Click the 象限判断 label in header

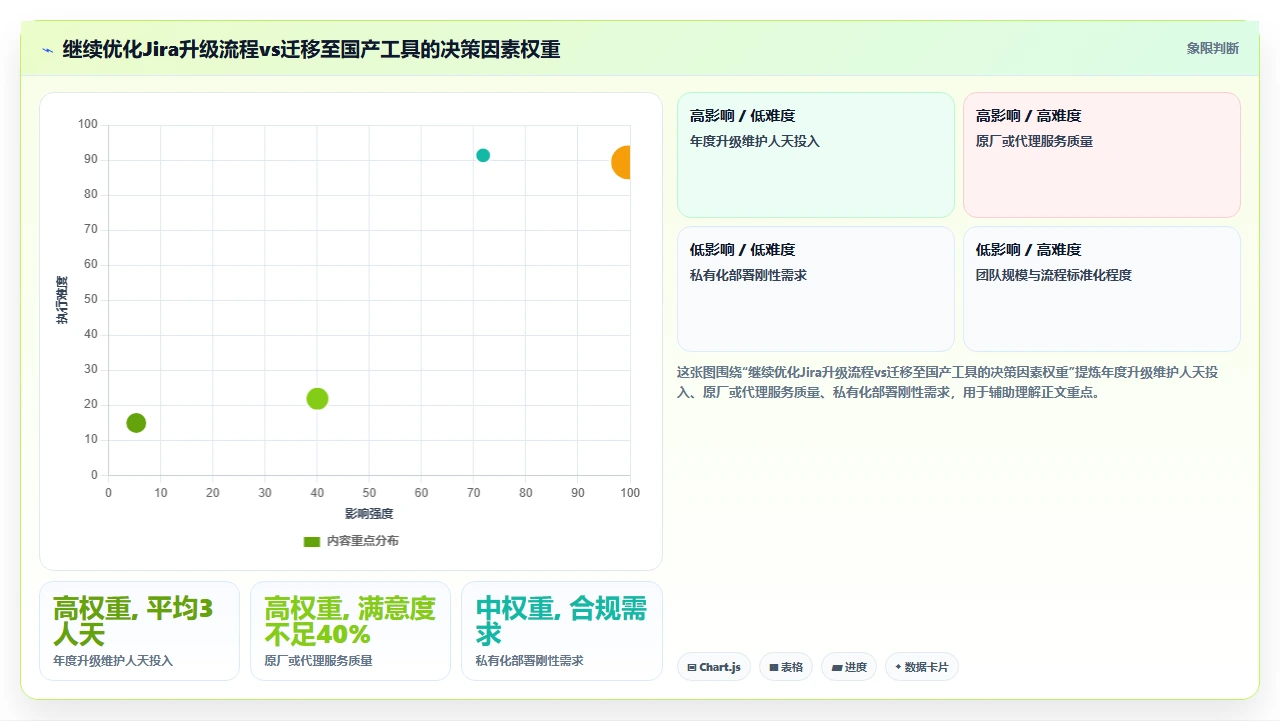(x=1212, y=48)
